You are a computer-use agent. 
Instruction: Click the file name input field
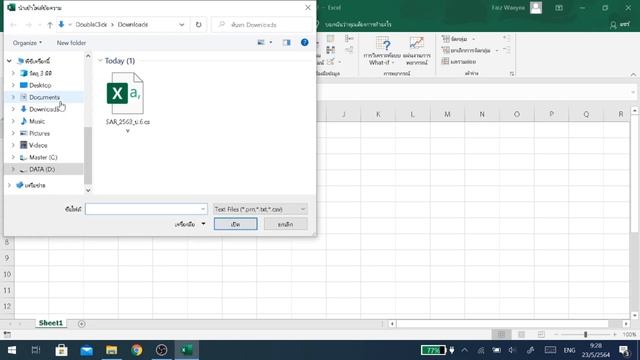[x=146, y=209]
